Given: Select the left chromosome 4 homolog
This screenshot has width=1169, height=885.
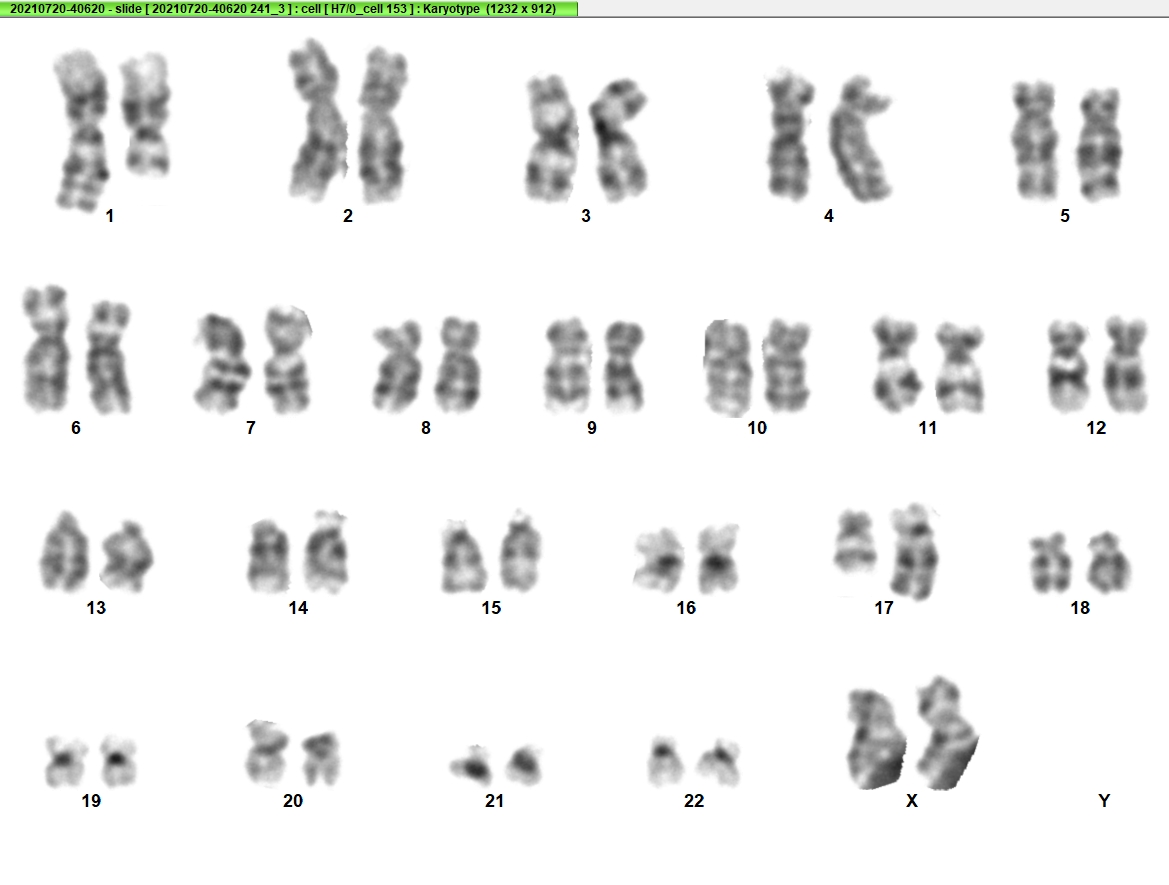Looking at the screenshot, I should (790, 134).
